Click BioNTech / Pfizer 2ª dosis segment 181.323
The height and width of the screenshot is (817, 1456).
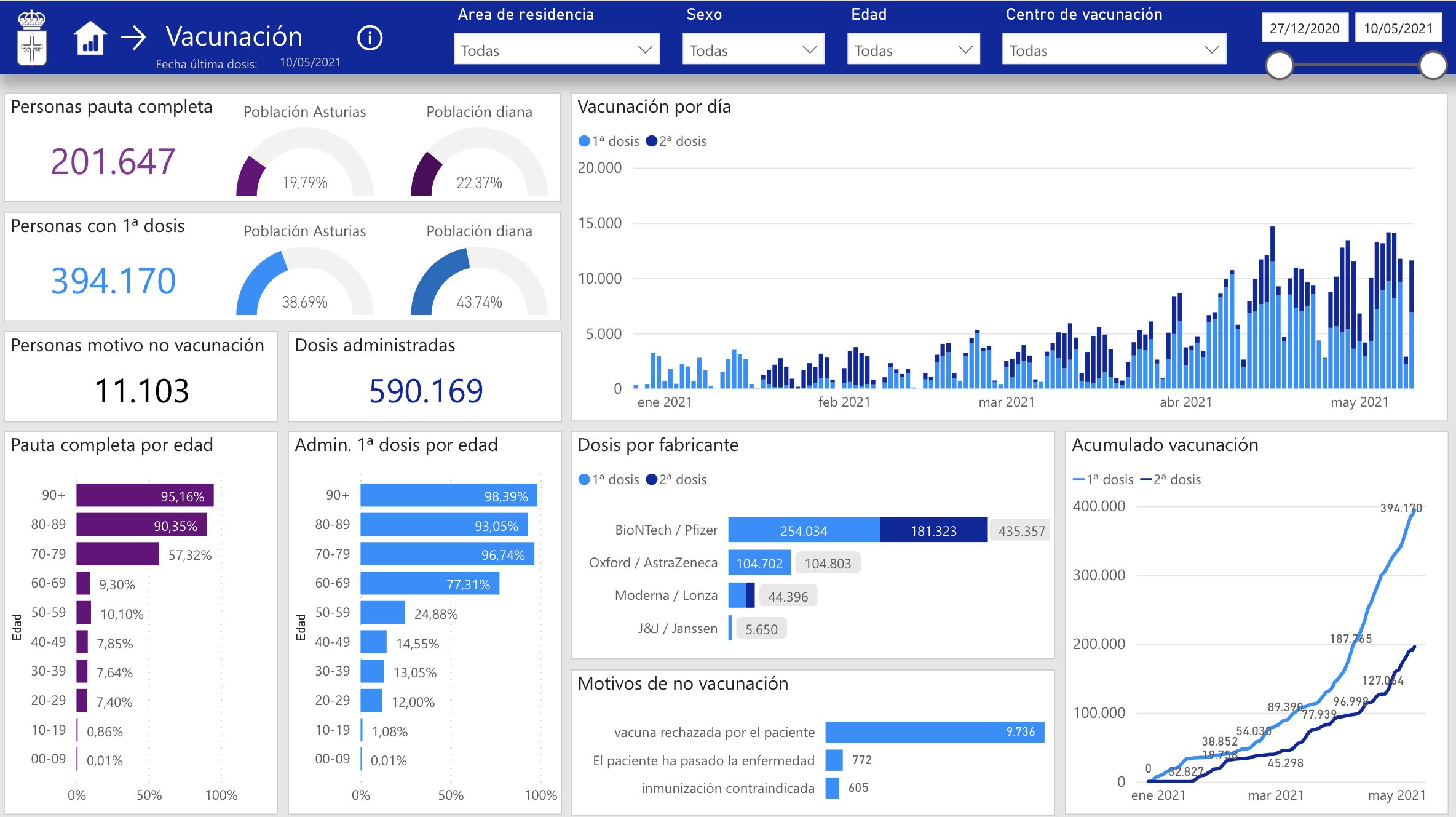tap(933, 530)
